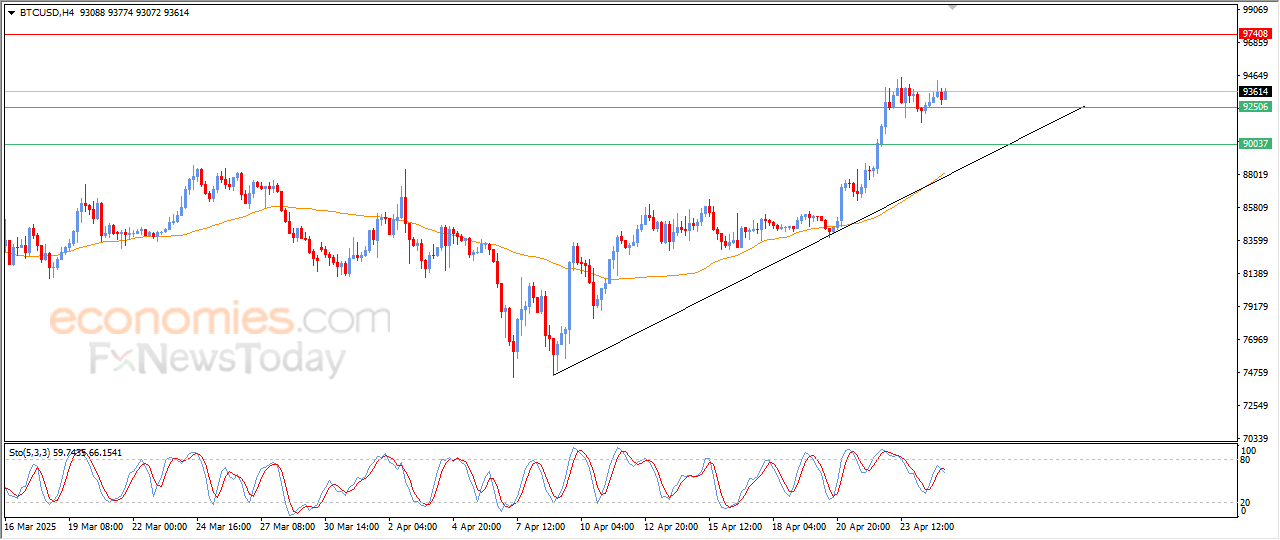
Task: Click the OHLC values 93088 93774 93072 93614
Action: (x=135, y=13)
